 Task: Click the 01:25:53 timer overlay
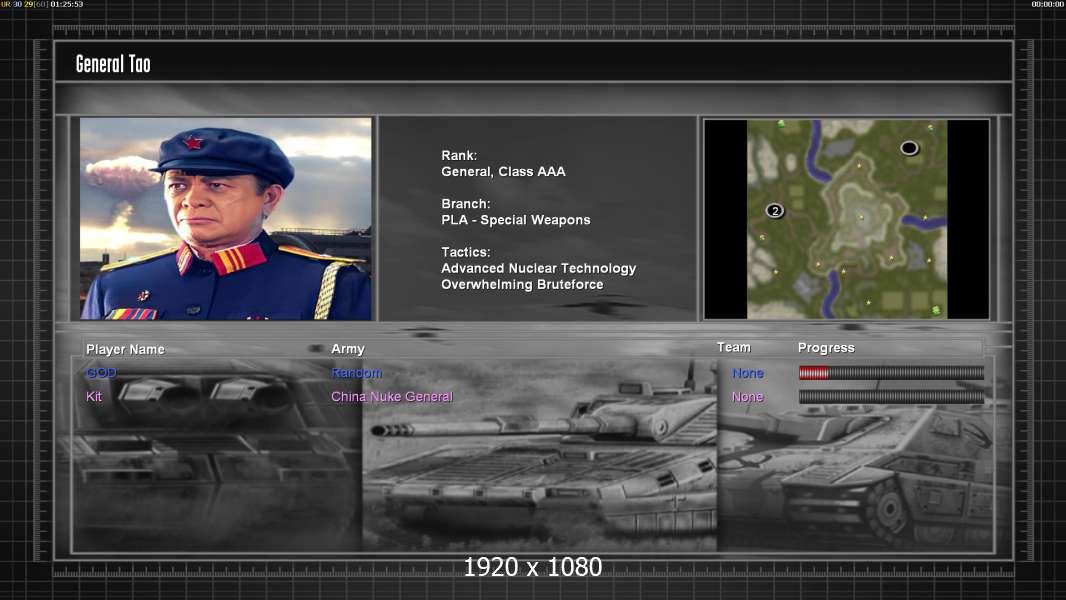[x=67, y=4]
